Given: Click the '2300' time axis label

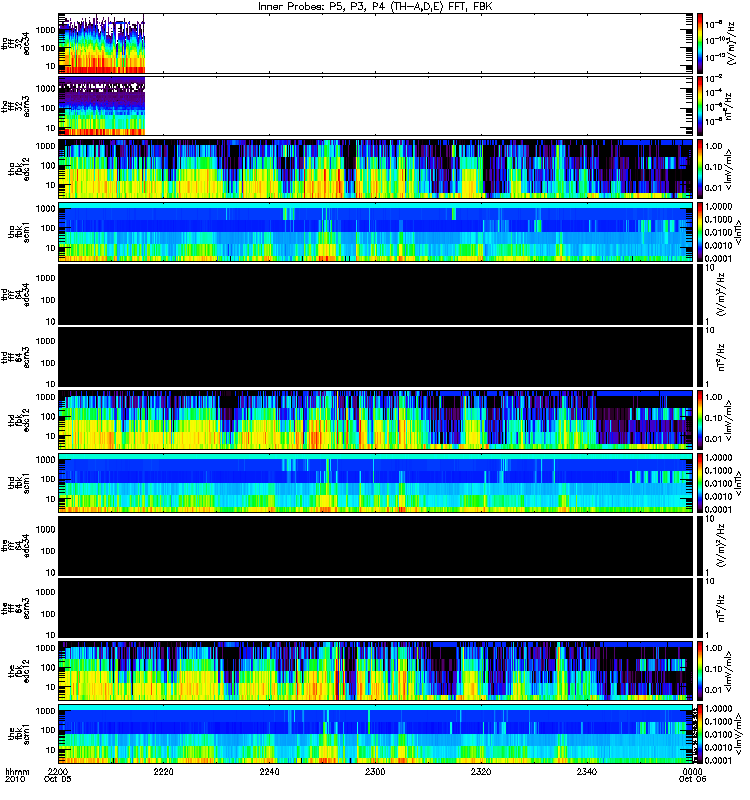Looking at the screenshot, I should coord(375,771).
